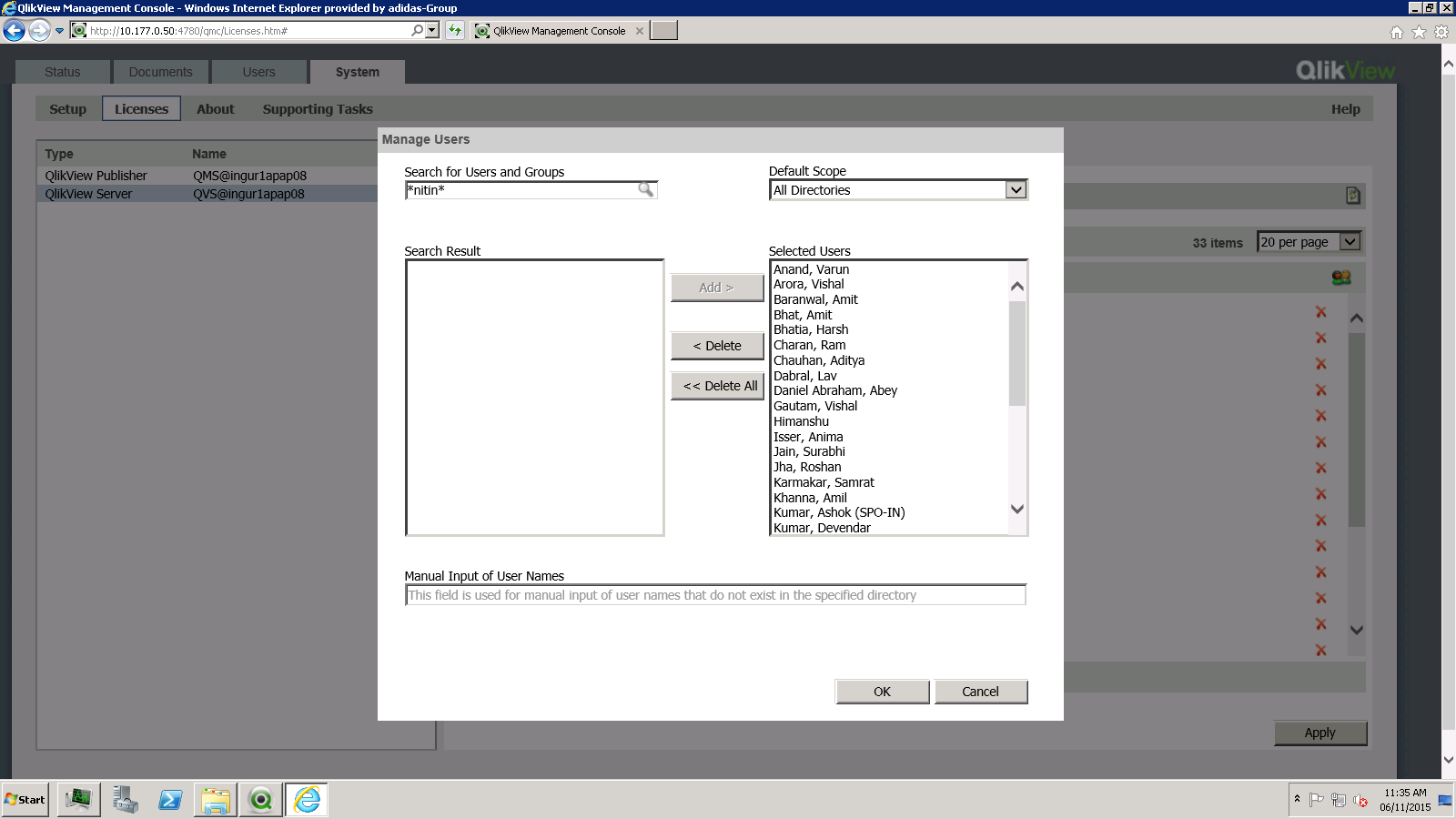The height and width of the screenshot is (819, 1456).
Task: Click the Apply button
Action: click(x=1320, y=733)
